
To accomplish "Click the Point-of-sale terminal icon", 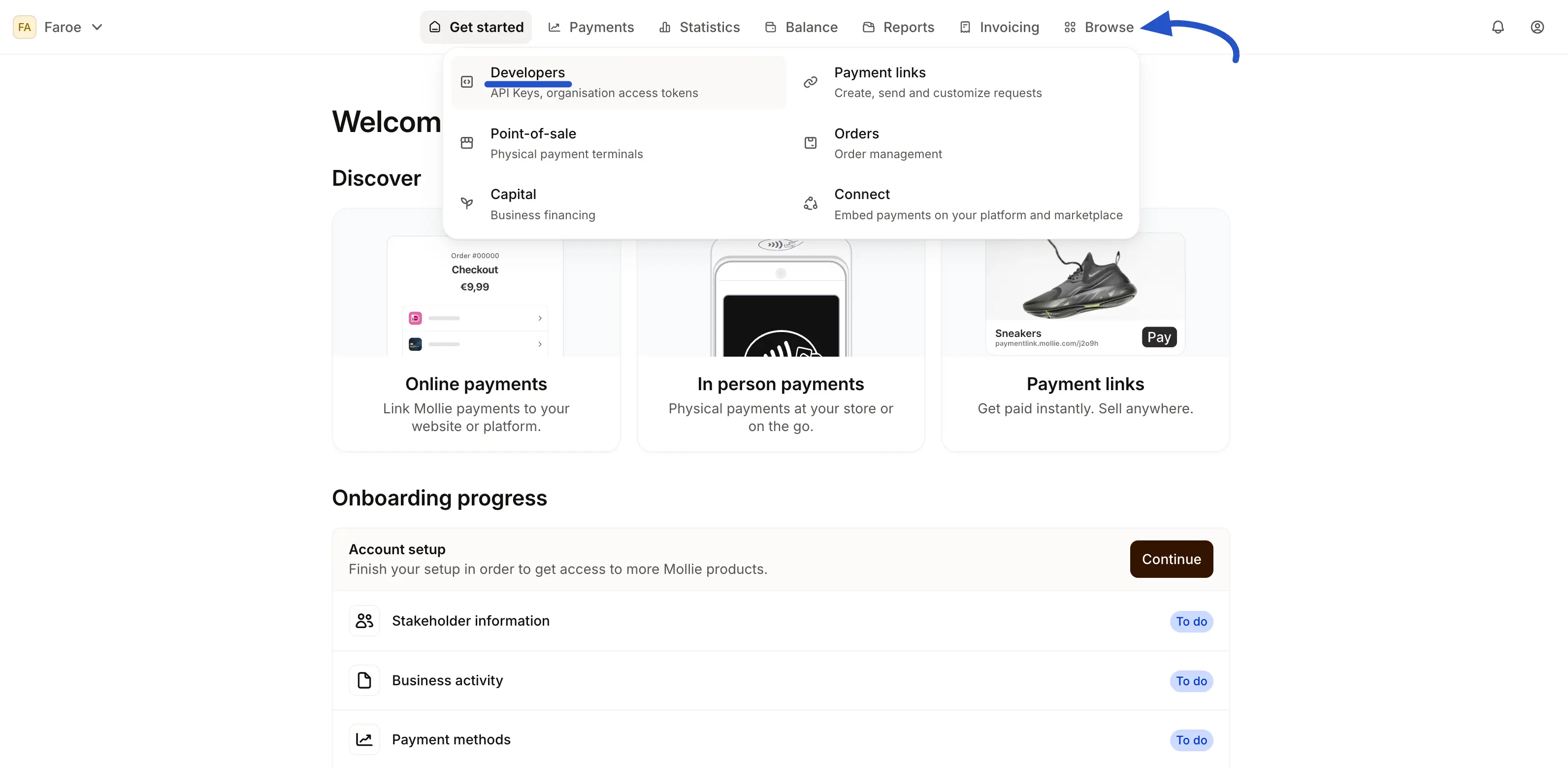I will (467, 142).
